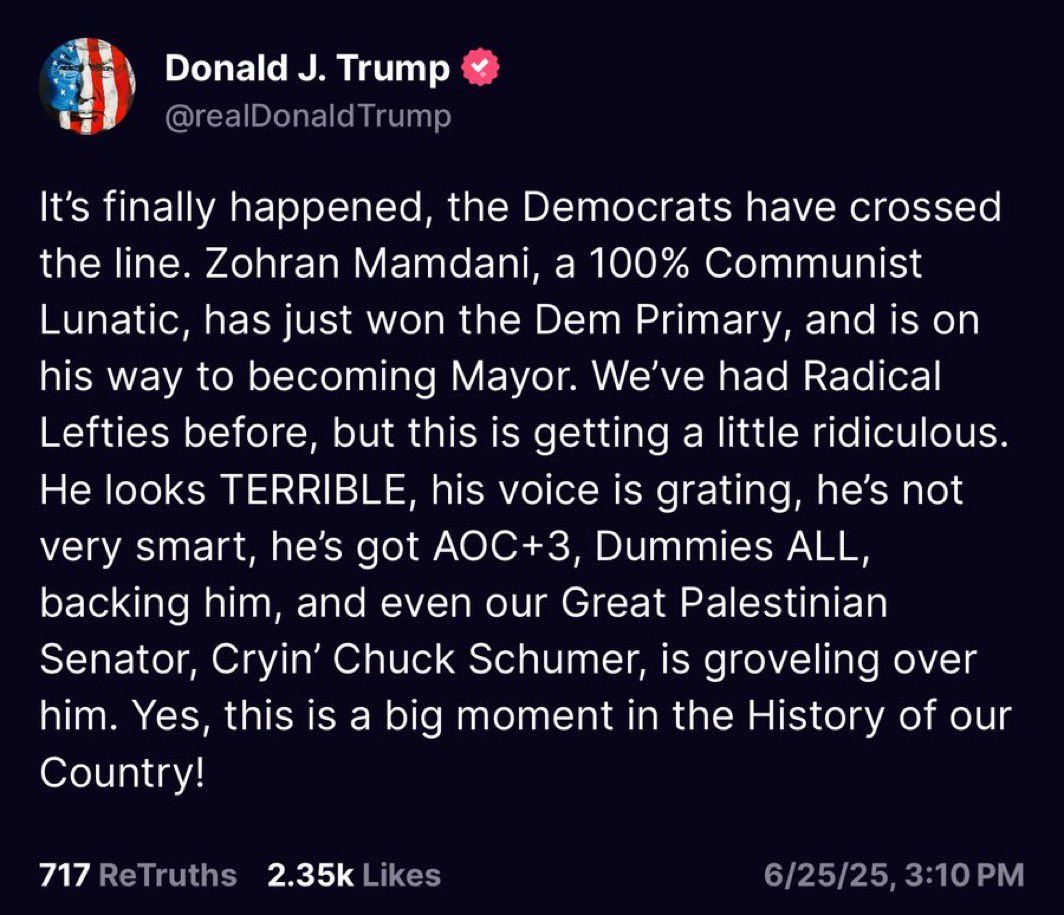
Task: Open the Donald J. Trump display name
Action: pyautogui.click(x=306, y=68)
